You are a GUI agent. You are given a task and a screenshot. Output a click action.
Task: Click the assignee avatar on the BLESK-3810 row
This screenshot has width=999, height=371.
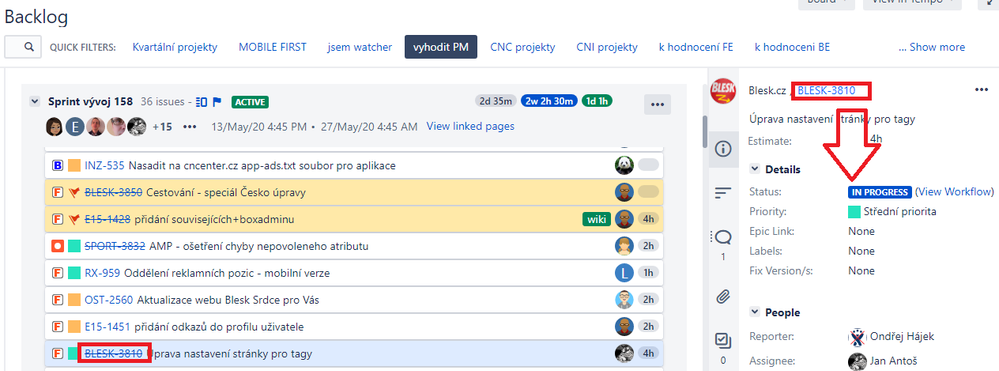coord(624,353)
